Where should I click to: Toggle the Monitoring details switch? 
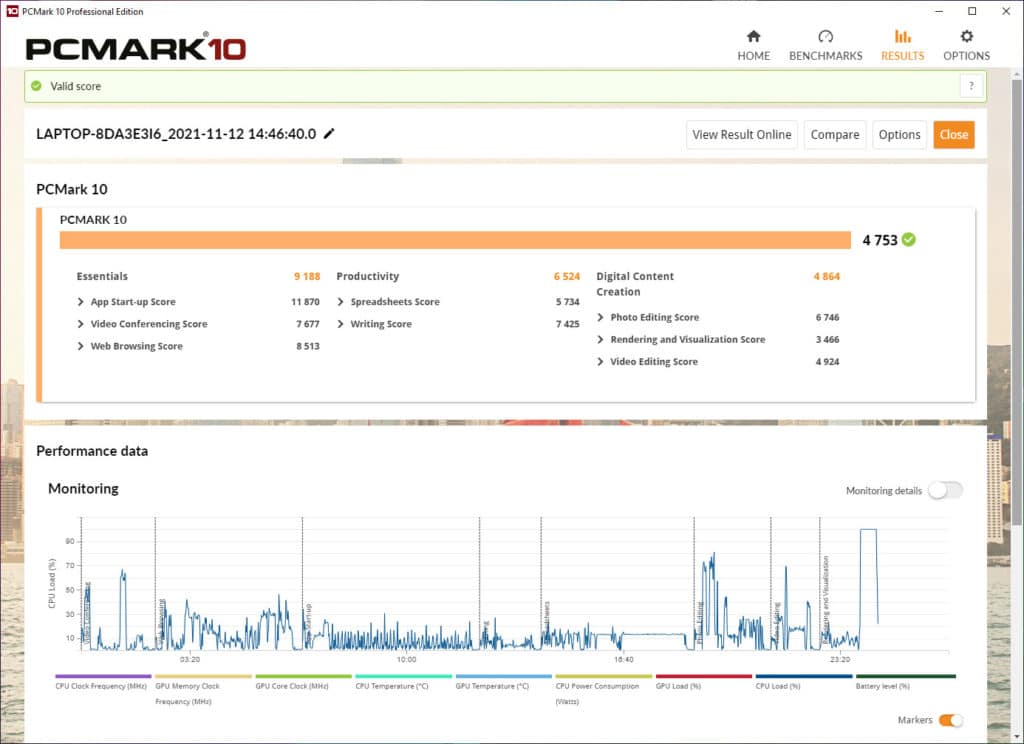click(x=946, y=490)
